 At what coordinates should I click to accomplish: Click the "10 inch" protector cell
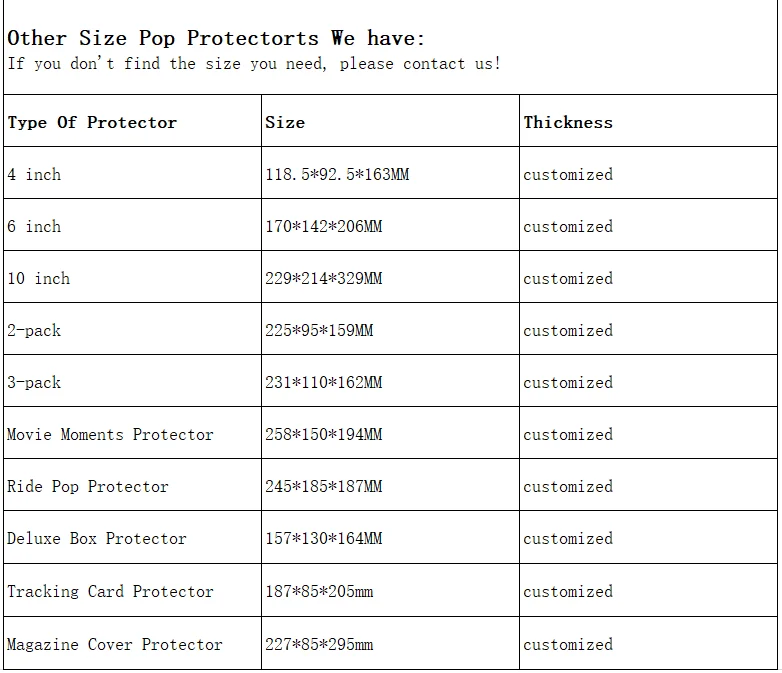coord(38,279)
